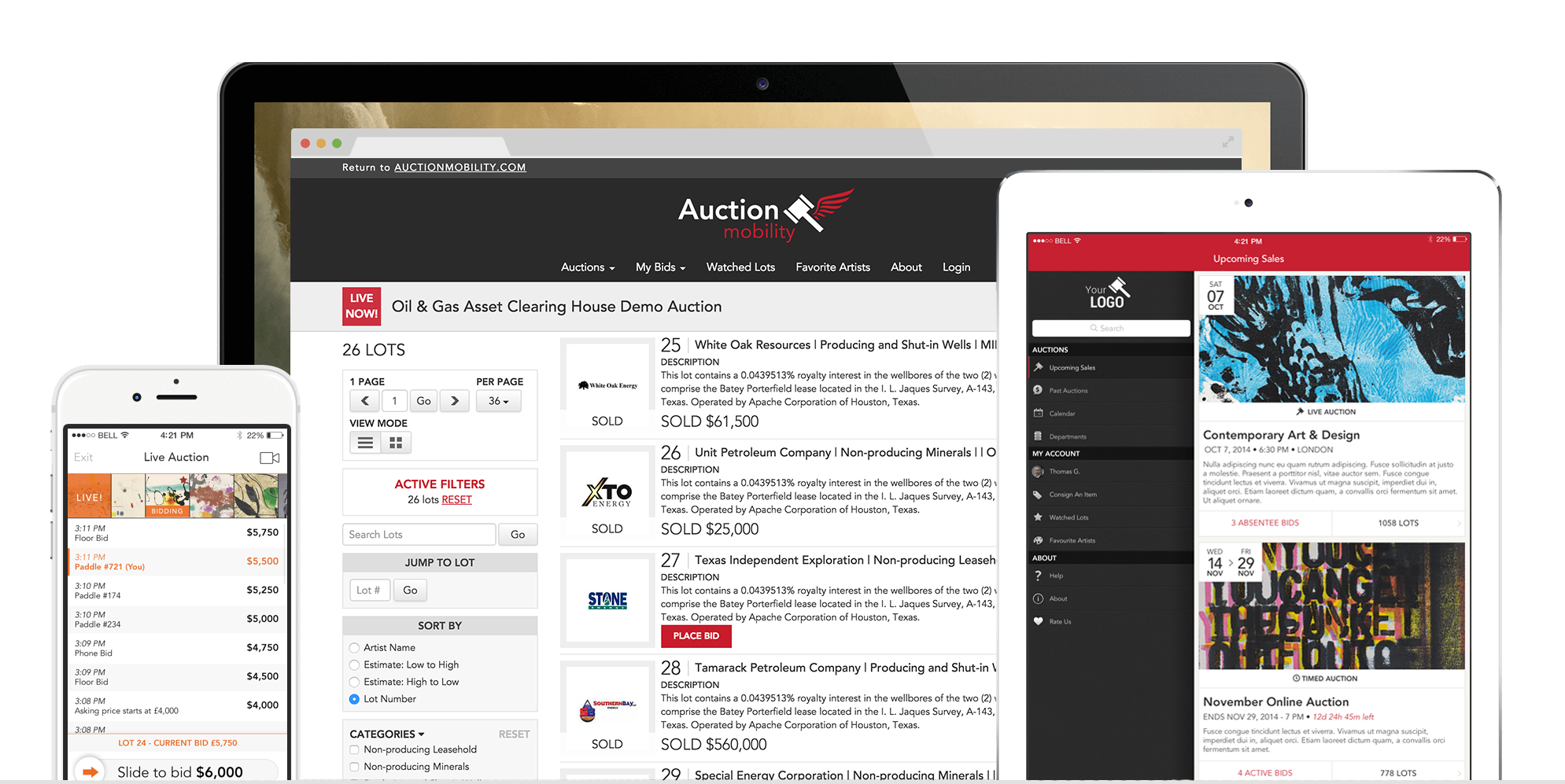
Task: Open SouthernBay lot thumbnail
Action: (607, 708)
